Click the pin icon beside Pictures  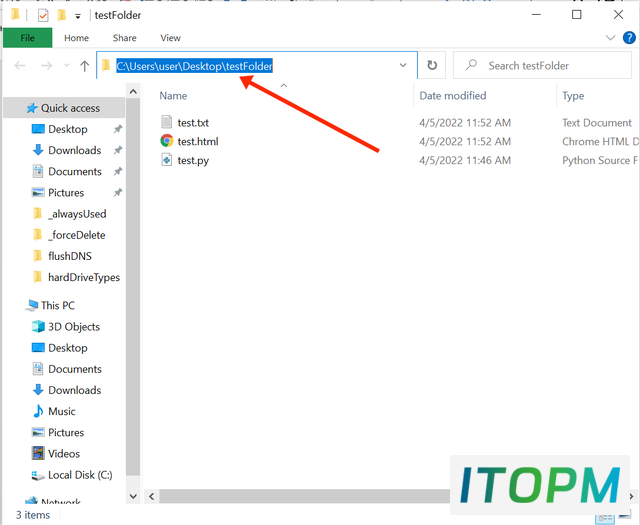tap(118, 192)
